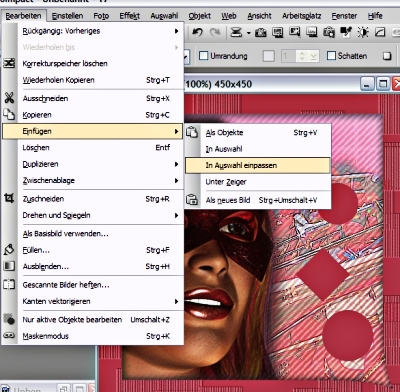Image resolution: width=400 pixels, height=392 pixels.
Task: Open the Einfügen submenu entry
Action: (x=93, y=131)
